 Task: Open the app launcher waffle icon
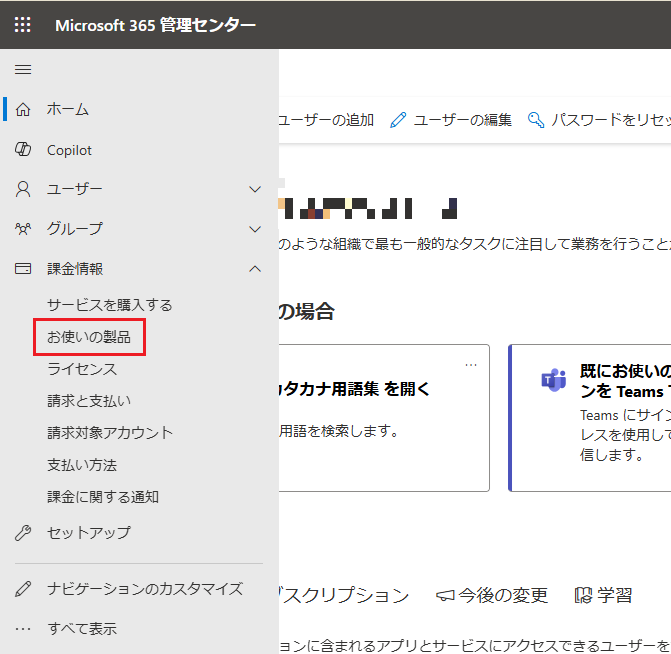pyautogui.click(x=22, y=25)
